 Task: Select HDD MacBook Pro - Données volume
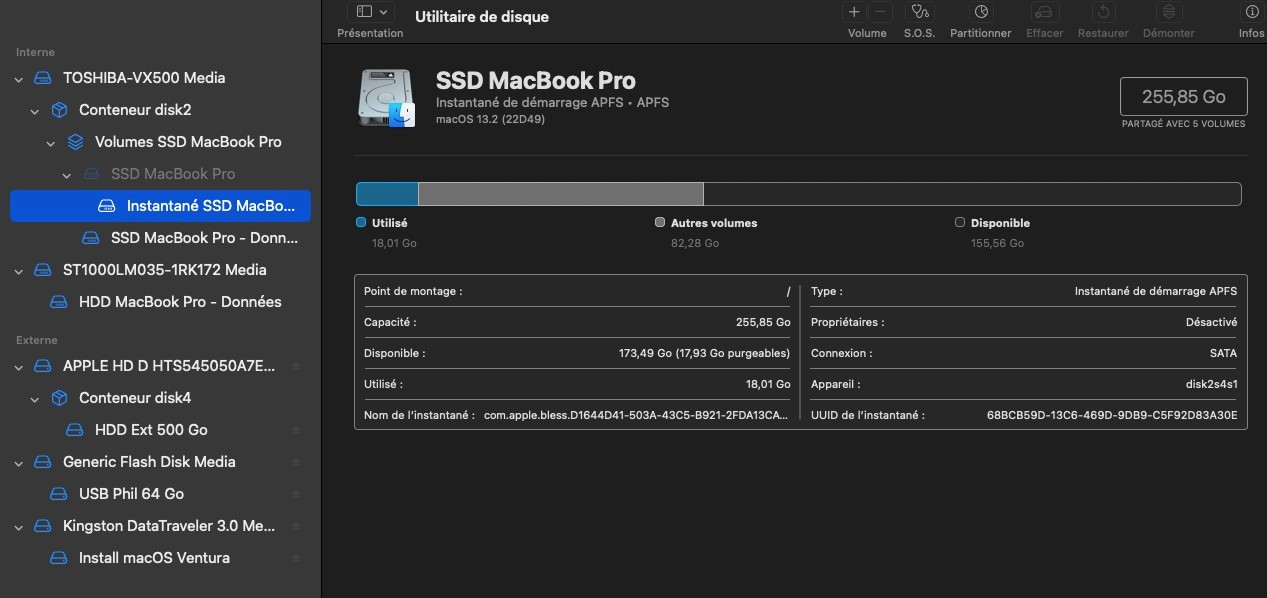(160, 302)
